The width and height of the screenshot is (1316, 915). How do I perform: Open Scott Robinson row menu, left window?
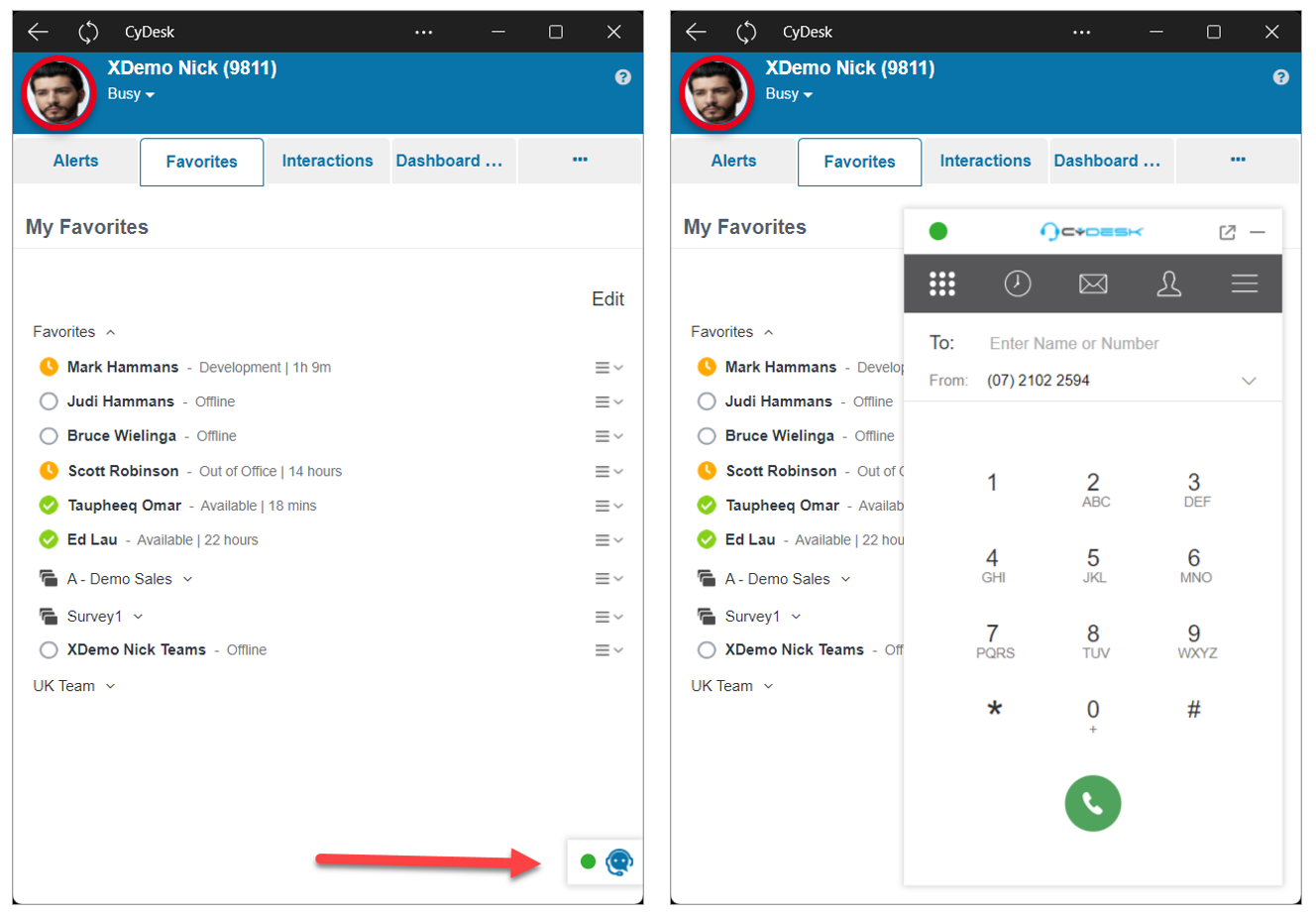click(x=608, y=472)
